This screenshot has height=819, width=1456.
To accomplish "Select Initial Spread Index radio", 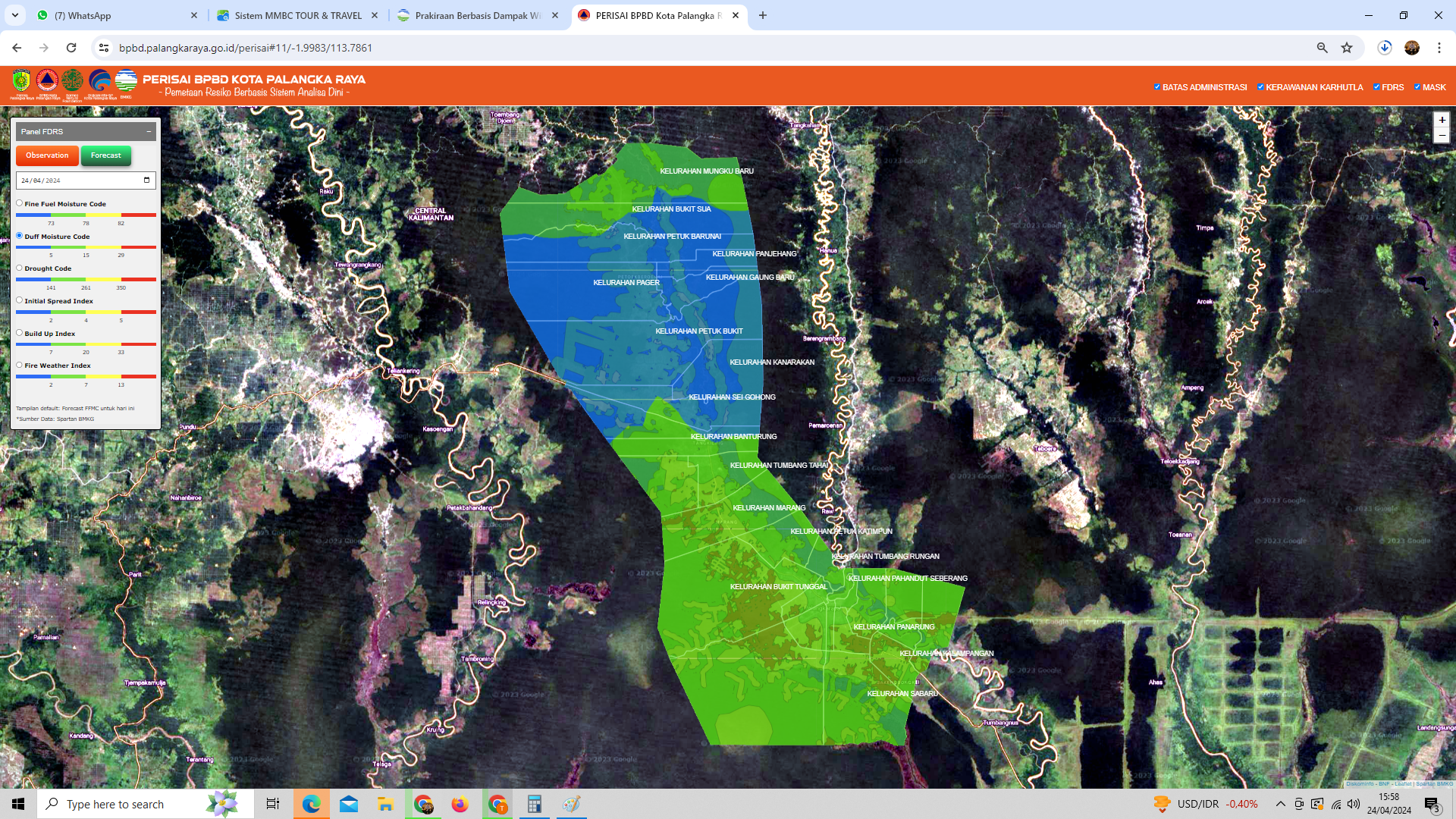I will coord(20,300).
